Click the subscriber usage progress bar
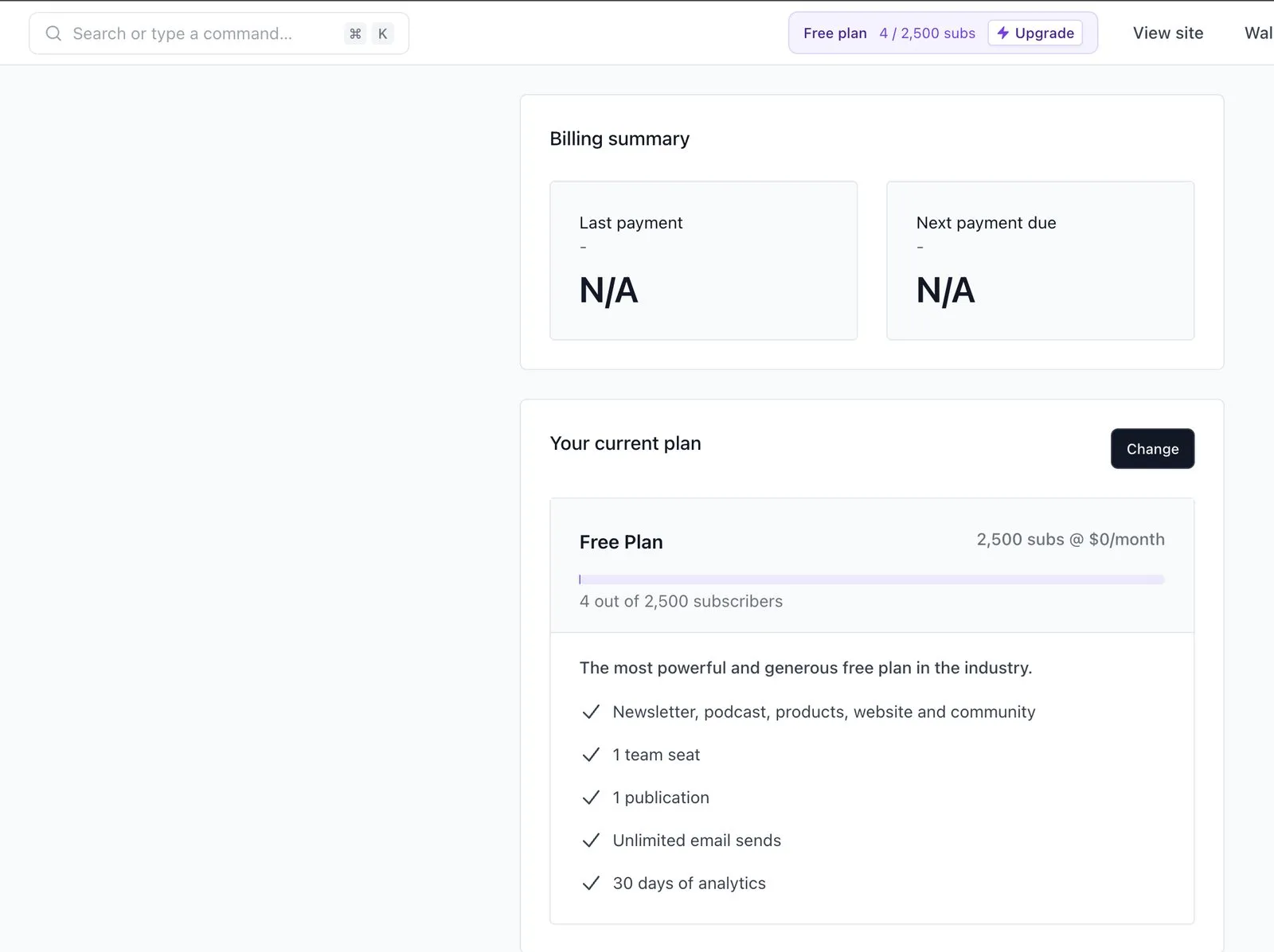 pos(872,579)
